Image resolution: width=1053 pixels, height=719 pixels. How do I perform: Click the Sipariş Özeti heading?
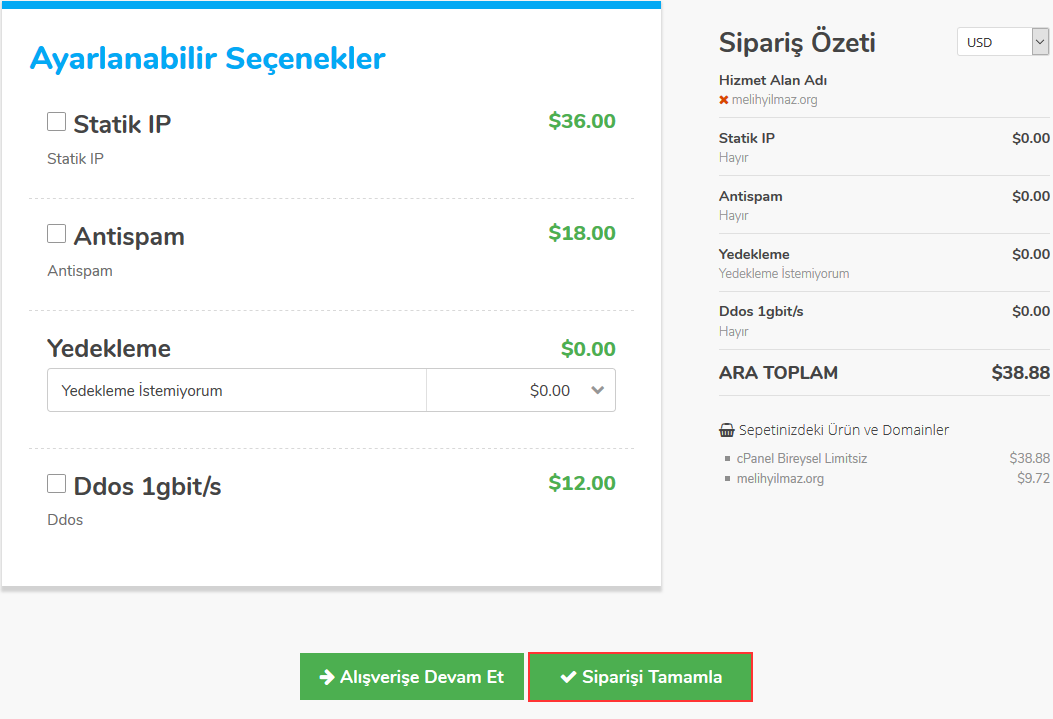pos(797,43)
